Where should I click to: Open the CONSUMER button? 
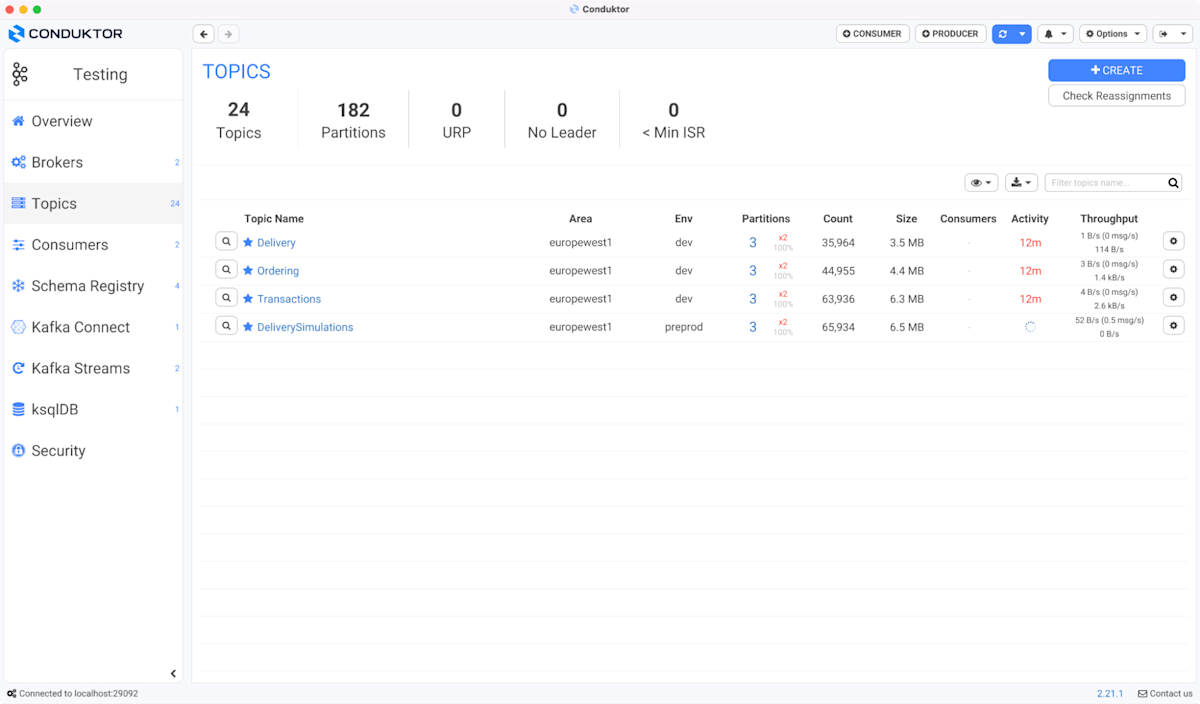tap(872, 34)
